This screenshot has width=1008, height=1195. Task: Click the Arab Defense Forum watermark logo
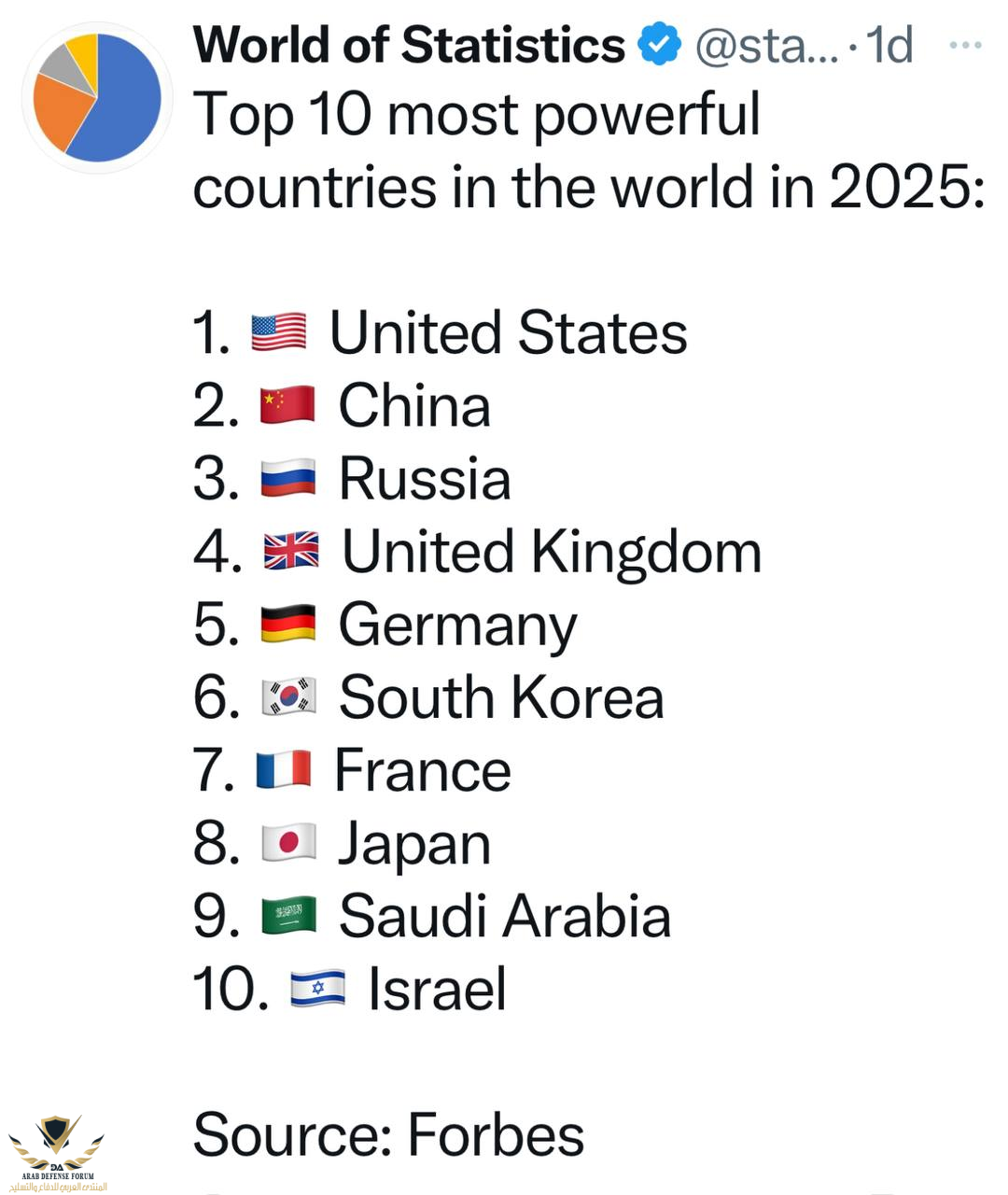point(57,1154)
